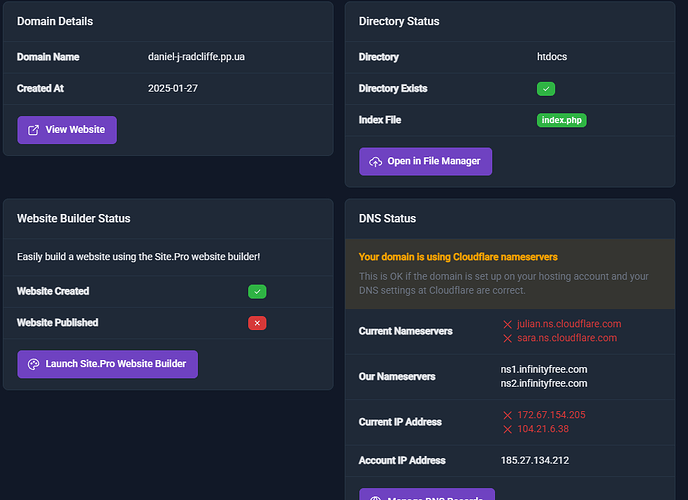
Task: Click the green Website Created check badge
Action: pos(257,292)
